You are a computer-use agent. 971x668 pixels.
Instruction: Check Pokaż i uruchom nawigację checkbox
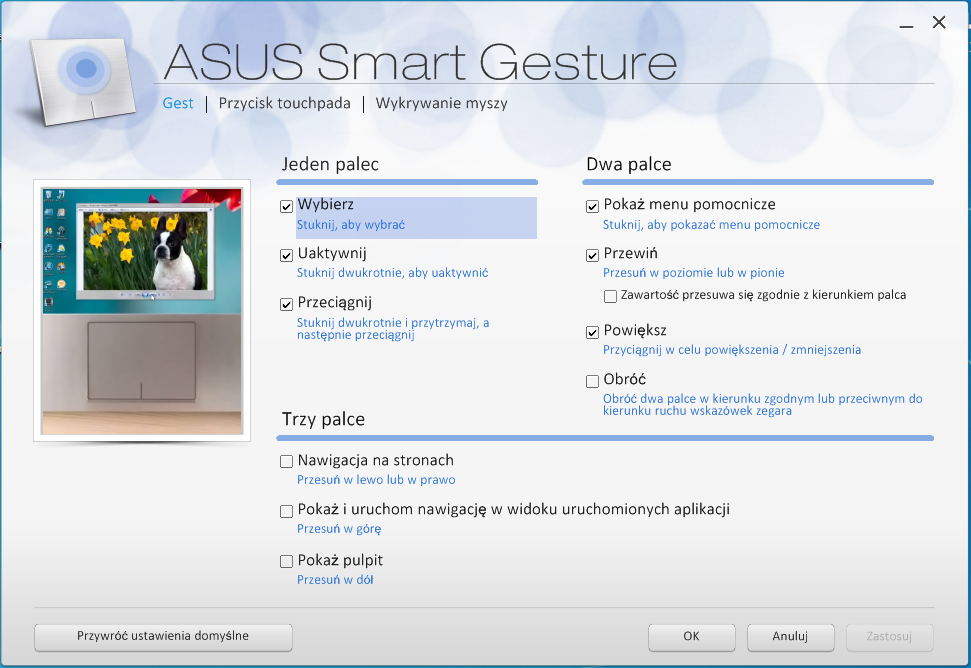pyautogui.click(x=286, y=511)
